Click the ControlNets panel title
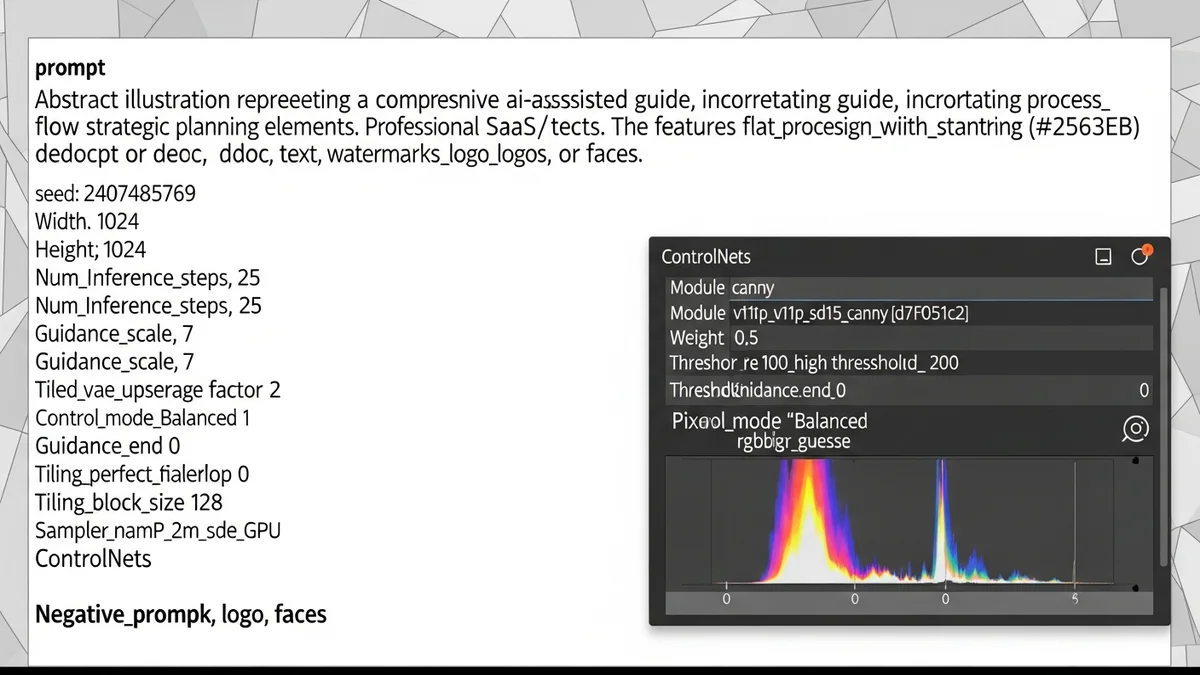This screenshot has width=1200, height=675. coord(706,257)
